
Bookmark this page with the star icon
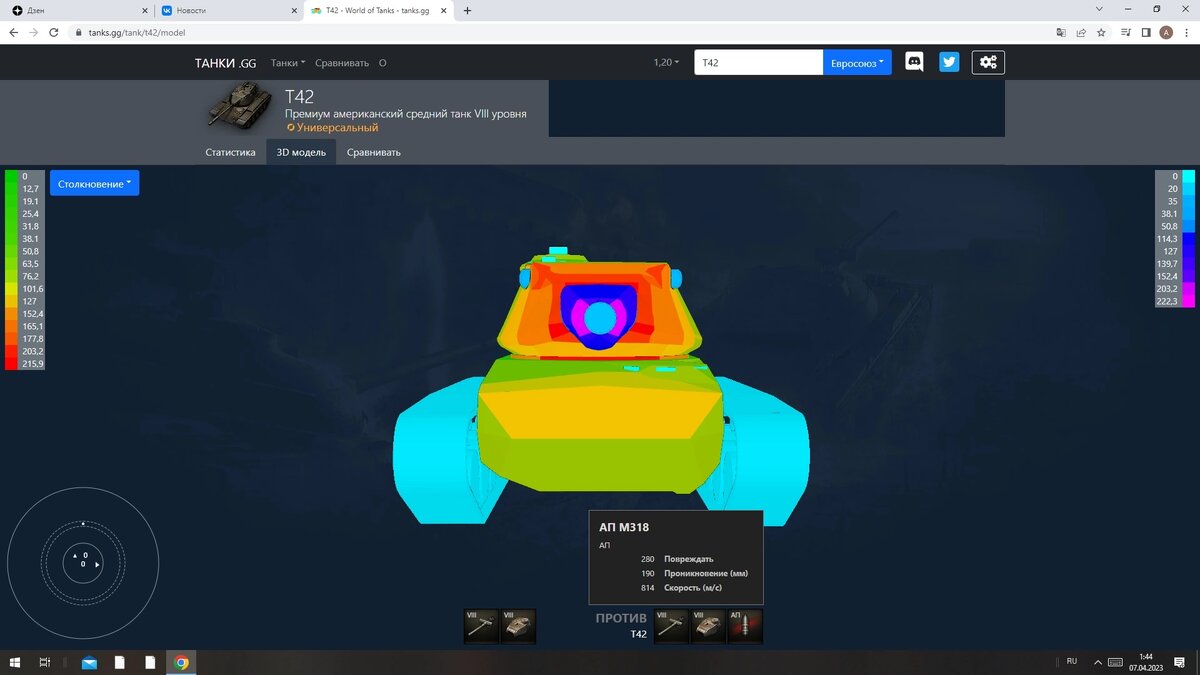[1101, 32]
